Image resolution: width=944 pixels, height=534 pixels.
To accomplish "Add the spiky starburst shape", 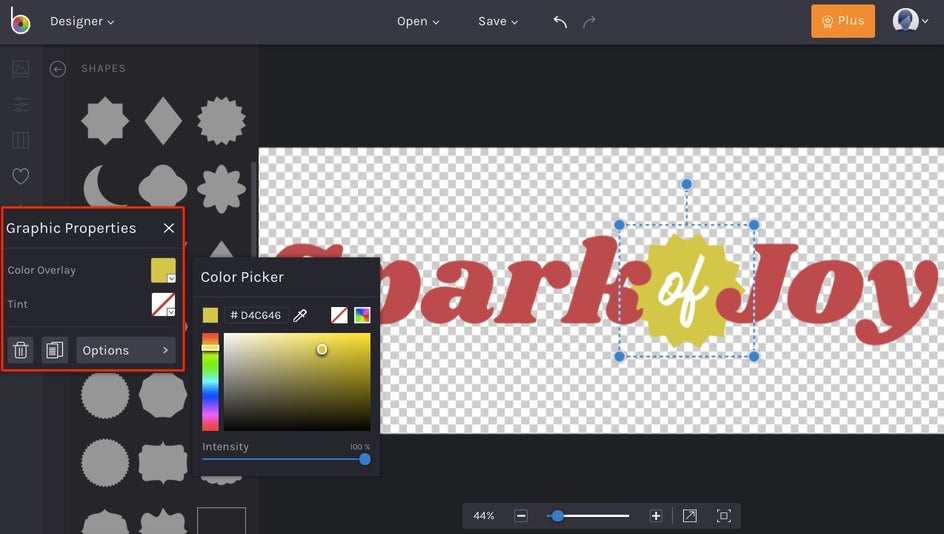I will [222, 121].
